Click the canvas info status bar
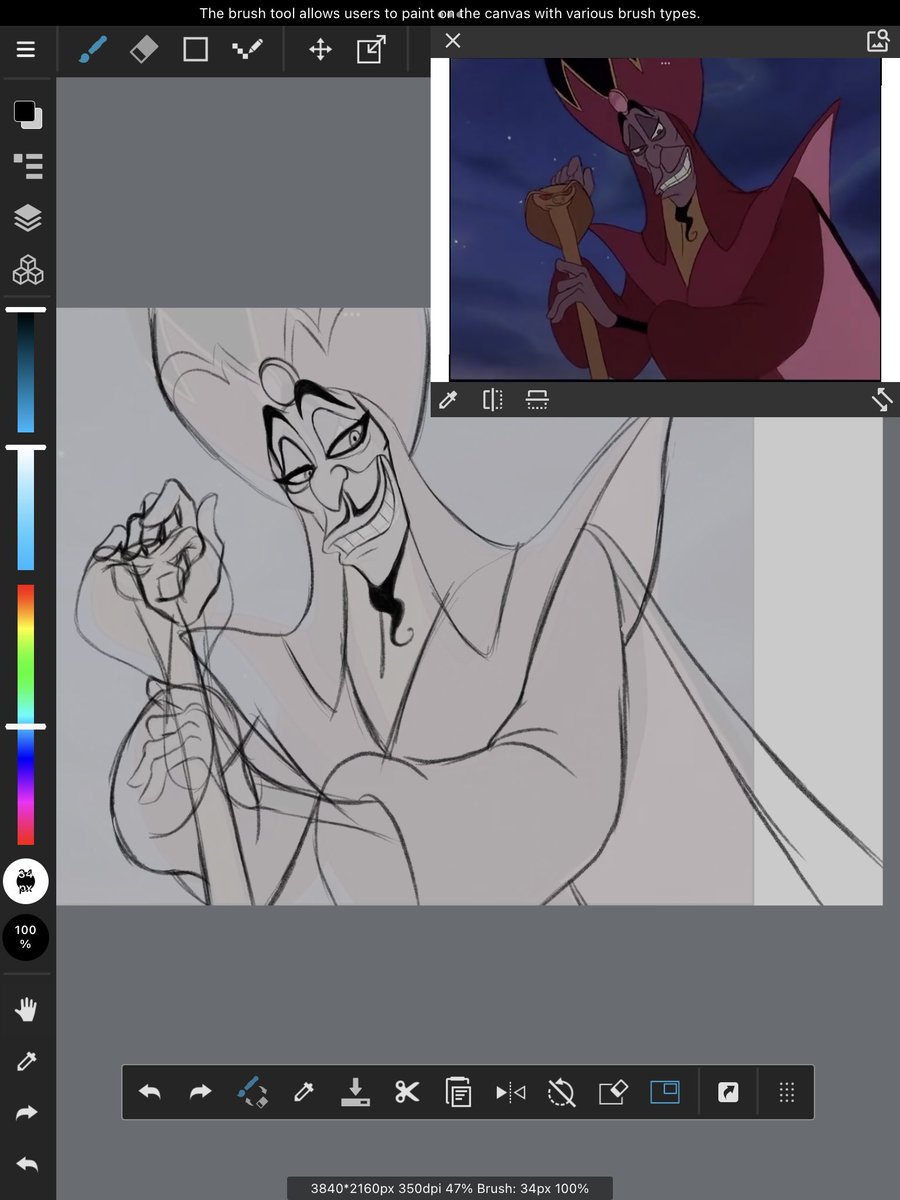 (x=450, y=1188)
